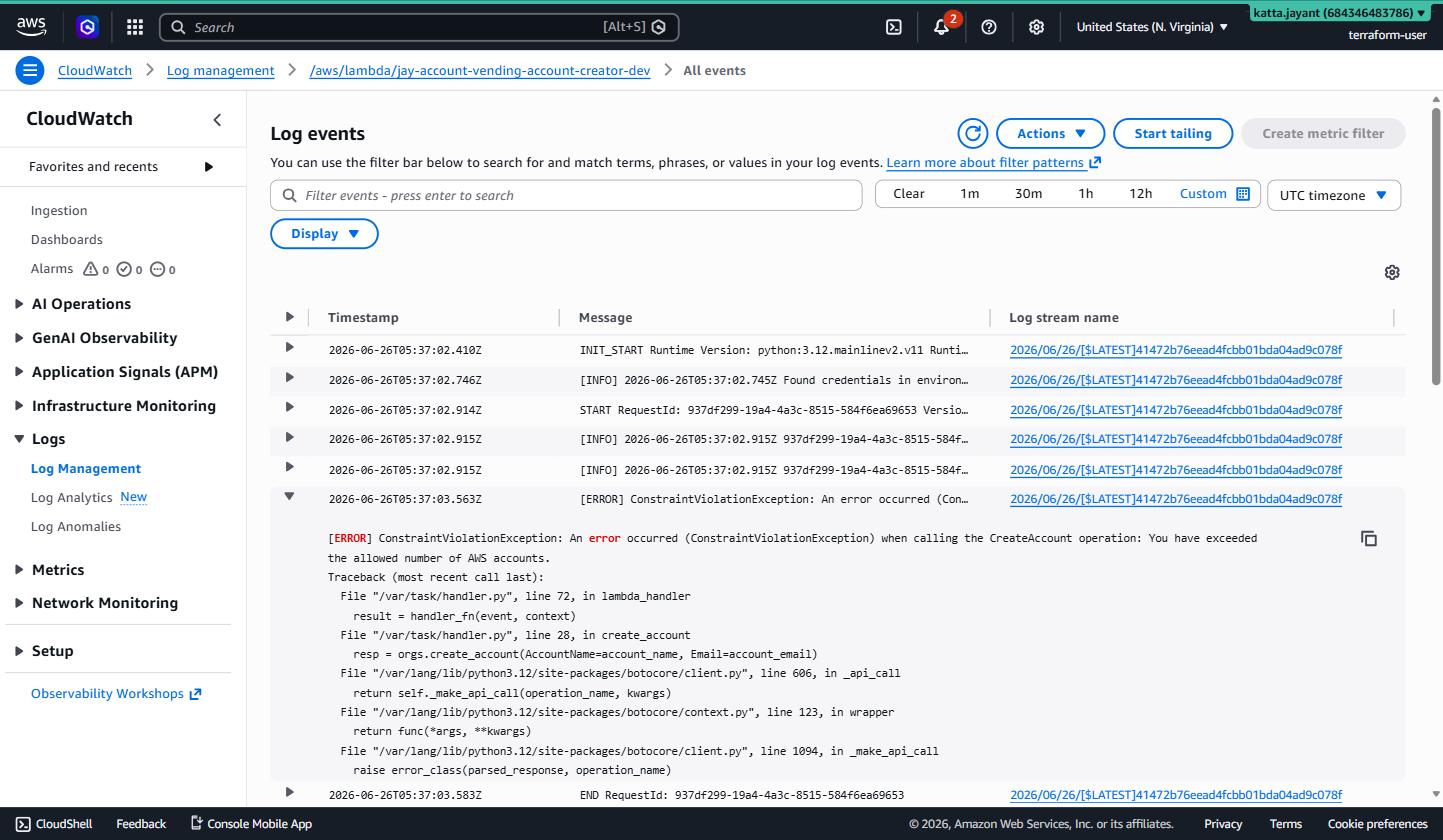Expand the START RequestId log row

pos(289,407)
